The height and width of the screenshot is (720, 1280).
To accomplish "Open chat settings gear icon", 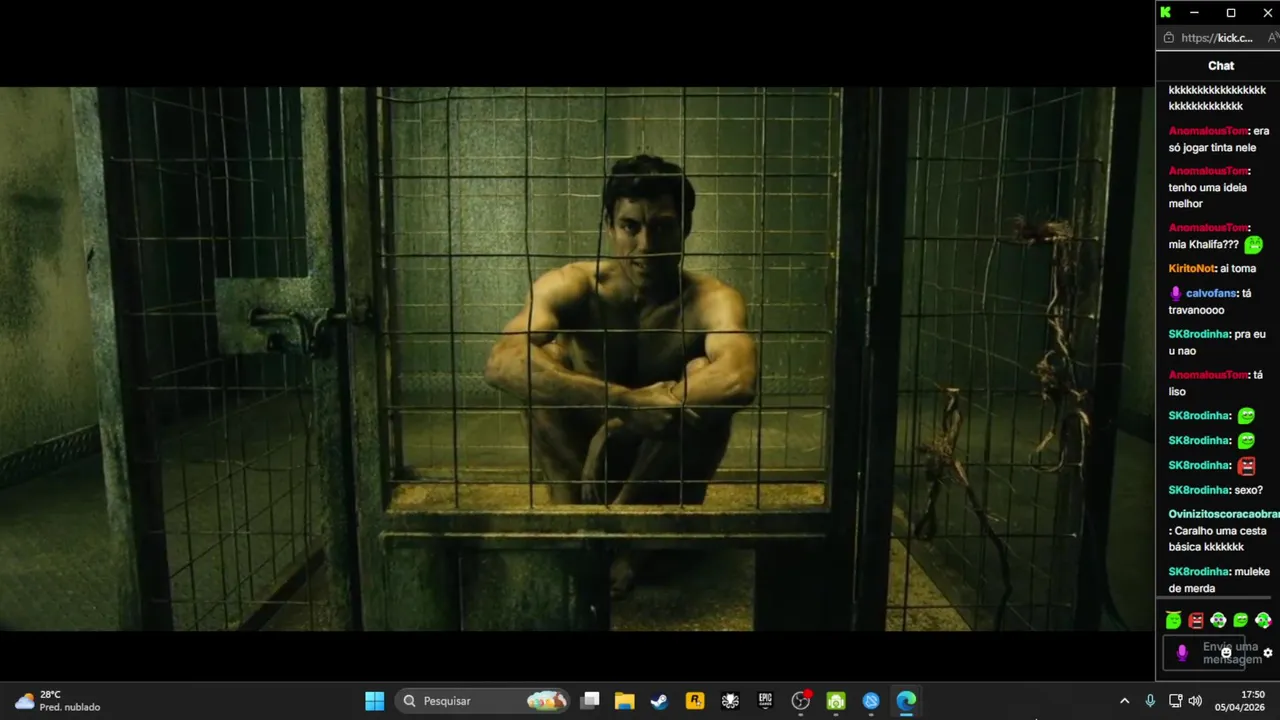I will click(1268, 653).
